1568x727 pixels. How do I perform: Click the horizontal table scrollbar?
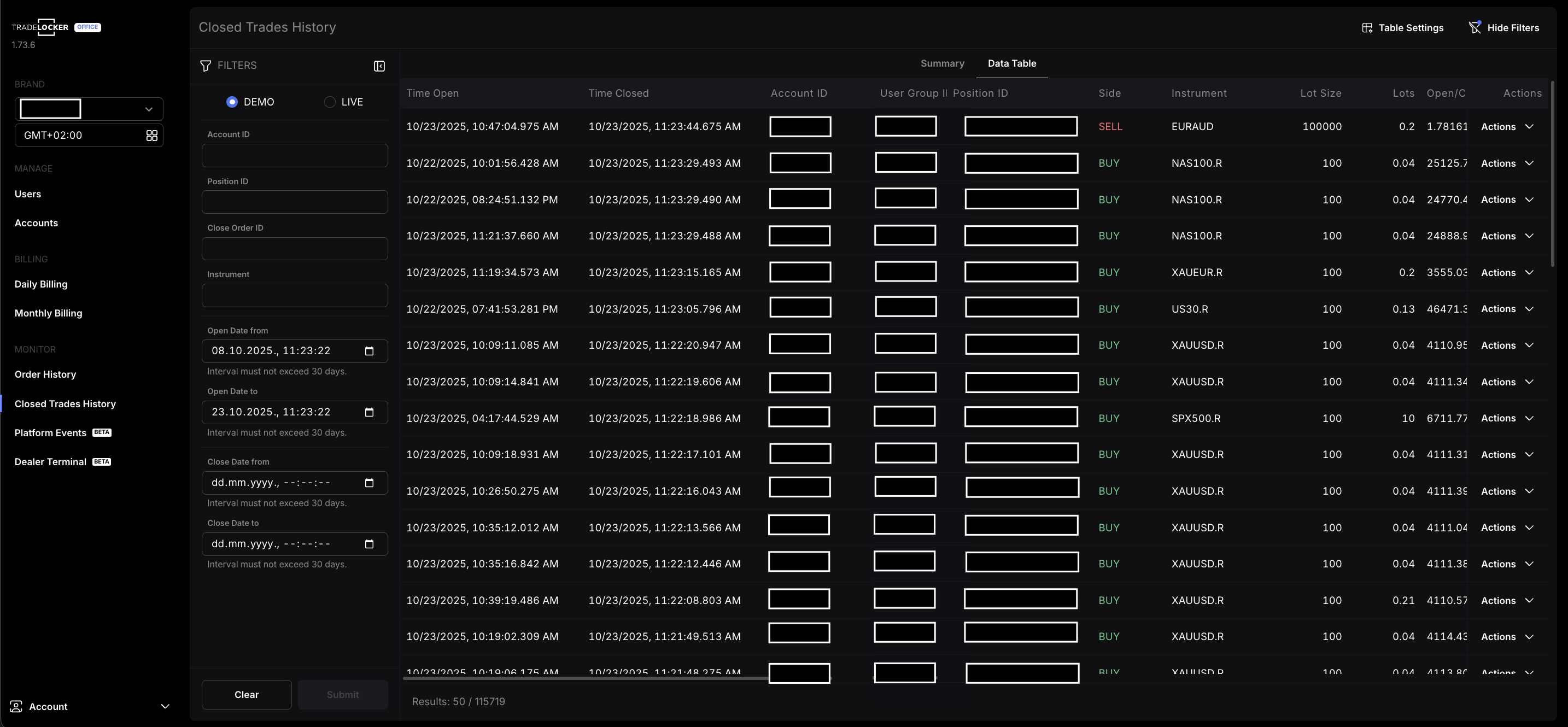click(584, 678)
